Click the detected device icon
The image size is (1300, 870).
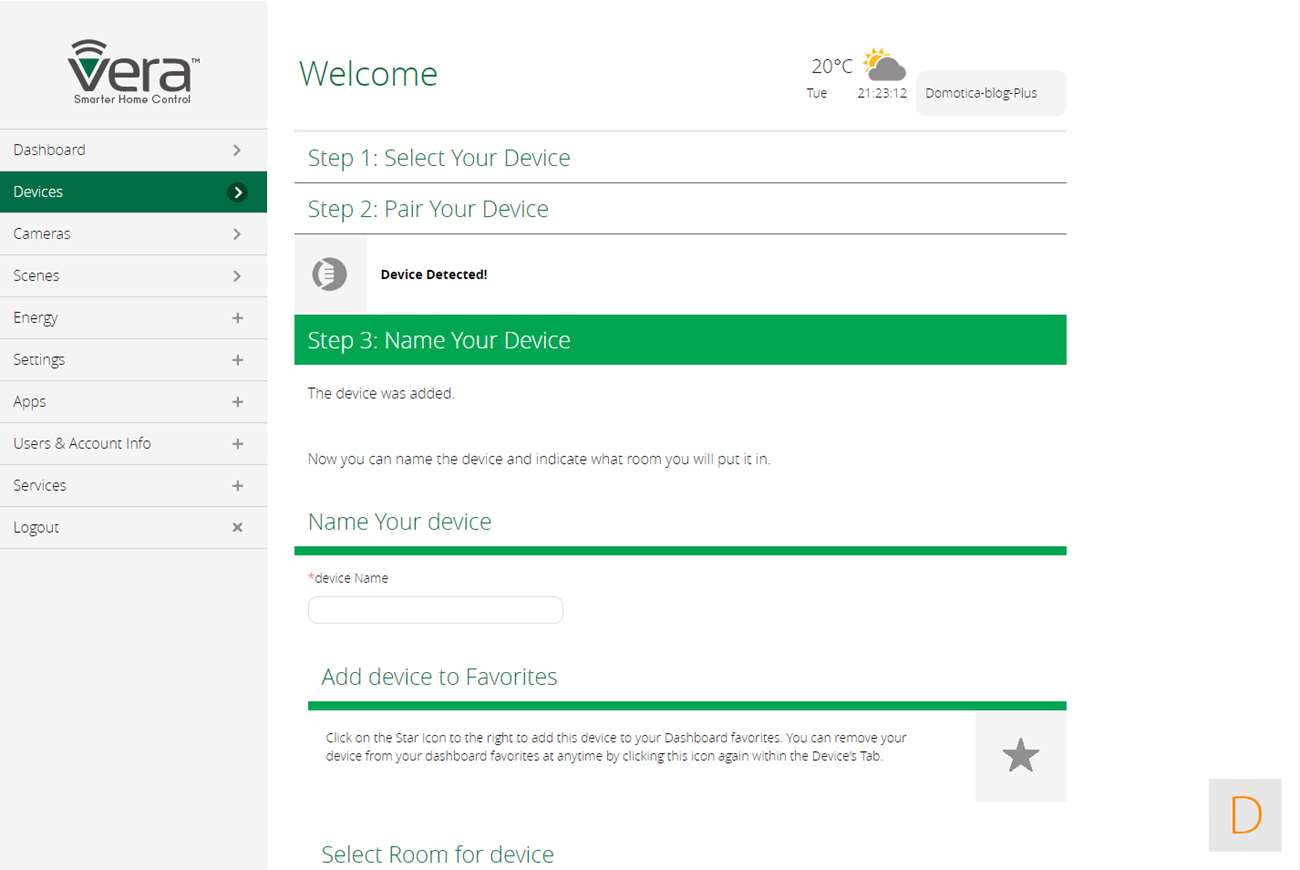330,274
